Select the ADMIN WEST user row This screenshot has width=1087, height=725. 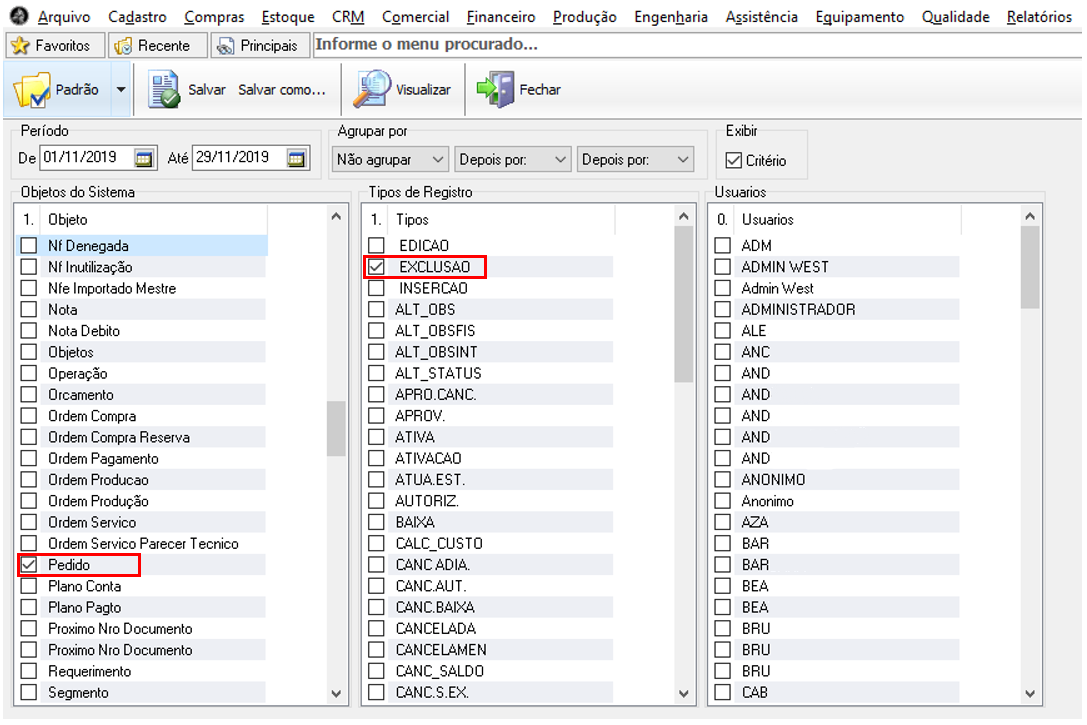click(837, 267)
